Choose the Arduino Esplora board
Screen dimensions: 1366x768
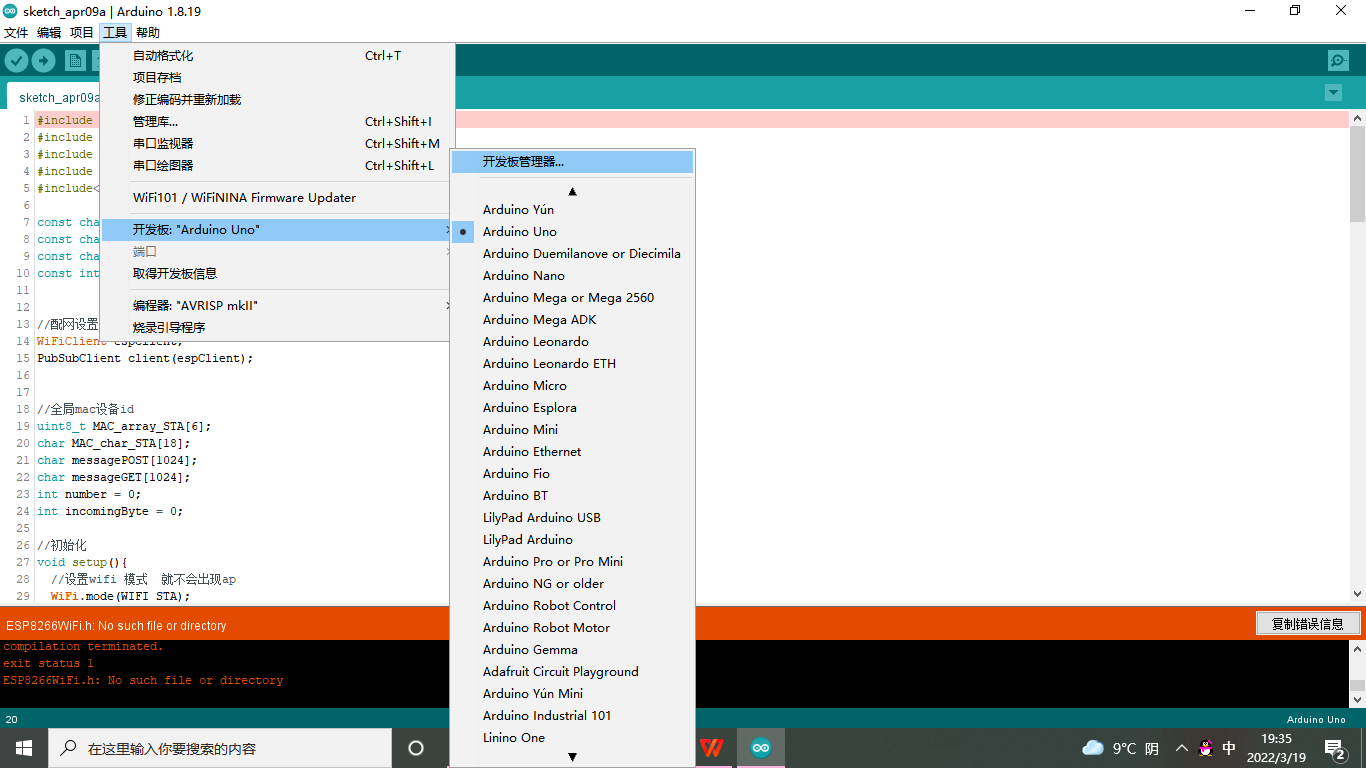pos(572,408)
